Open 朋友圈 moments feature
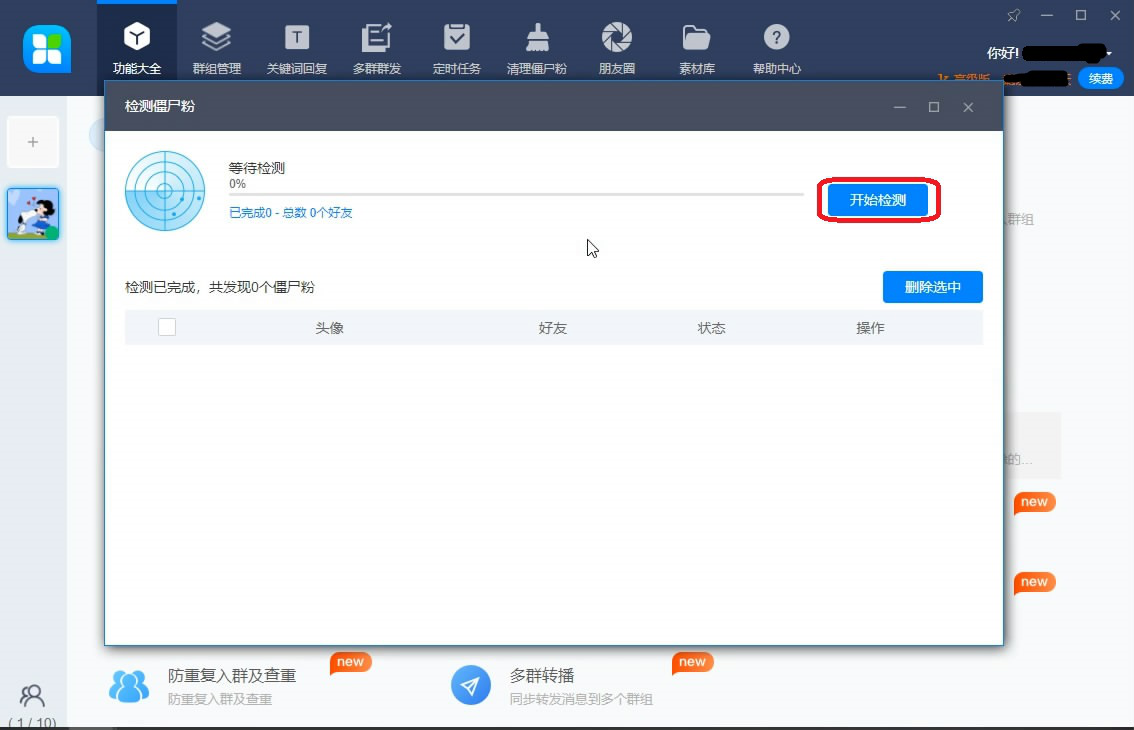 [x=617, y=48]
